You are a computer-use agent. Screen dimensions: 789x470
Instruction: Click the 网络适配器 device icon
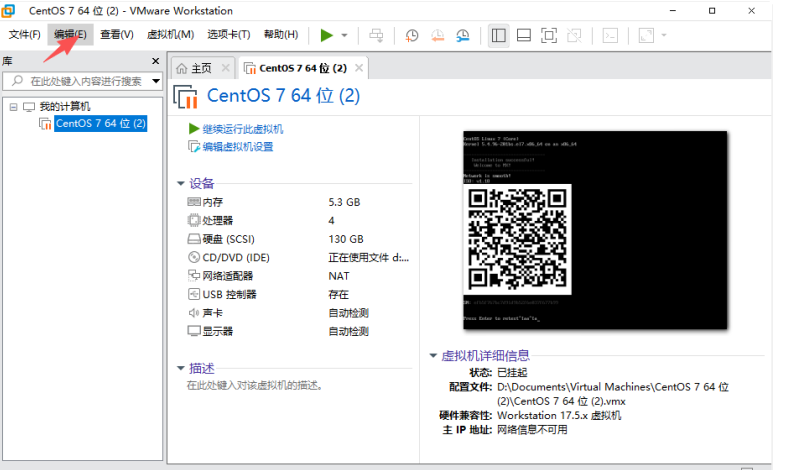(194, 276)
